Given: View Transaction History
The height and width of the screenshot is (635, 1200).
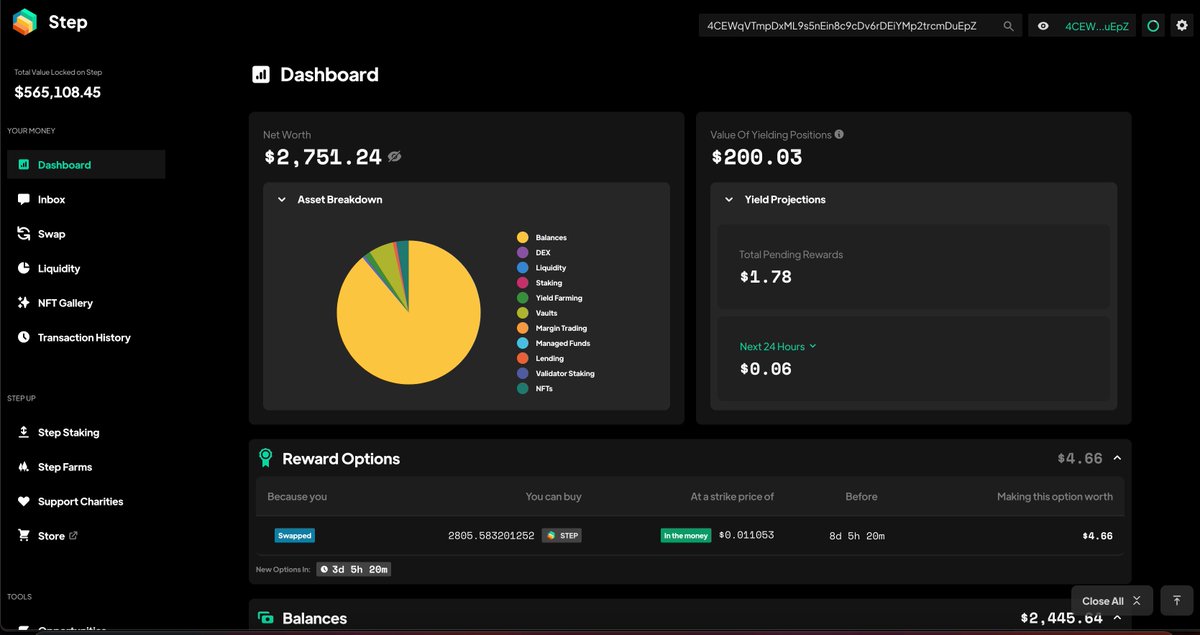Looking at the screenshot, I should click(86, 337).
